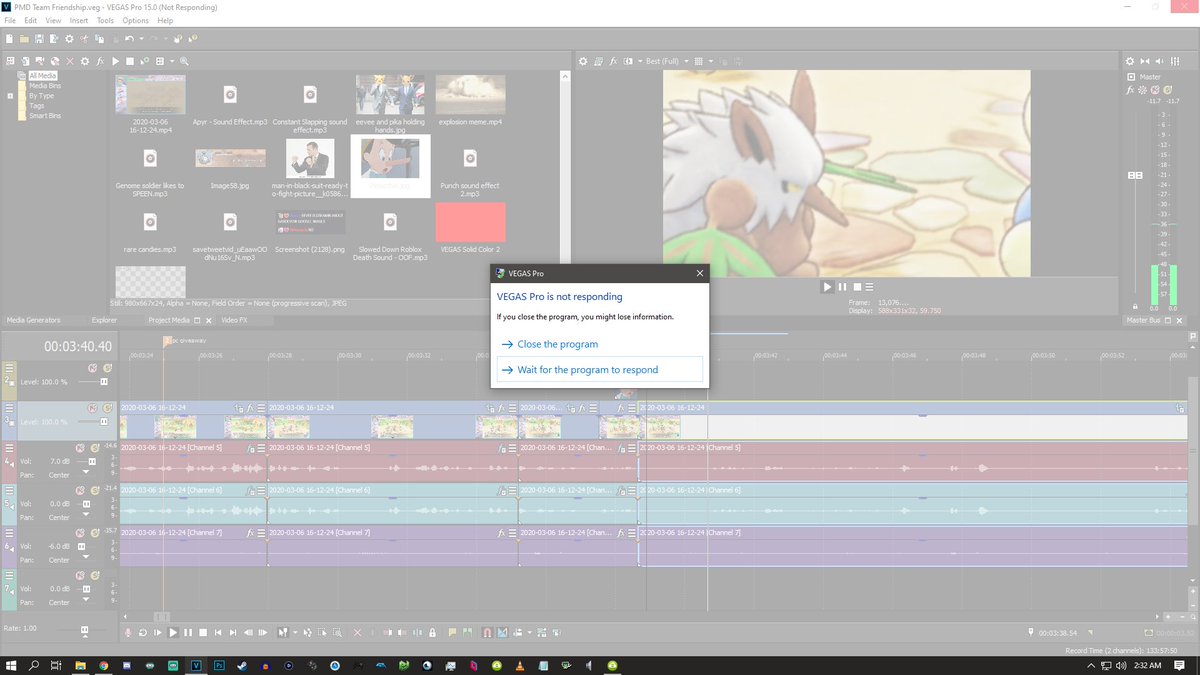Click the timeline Delete X icon
The image size is (1200, 675).
pos(357,633)
